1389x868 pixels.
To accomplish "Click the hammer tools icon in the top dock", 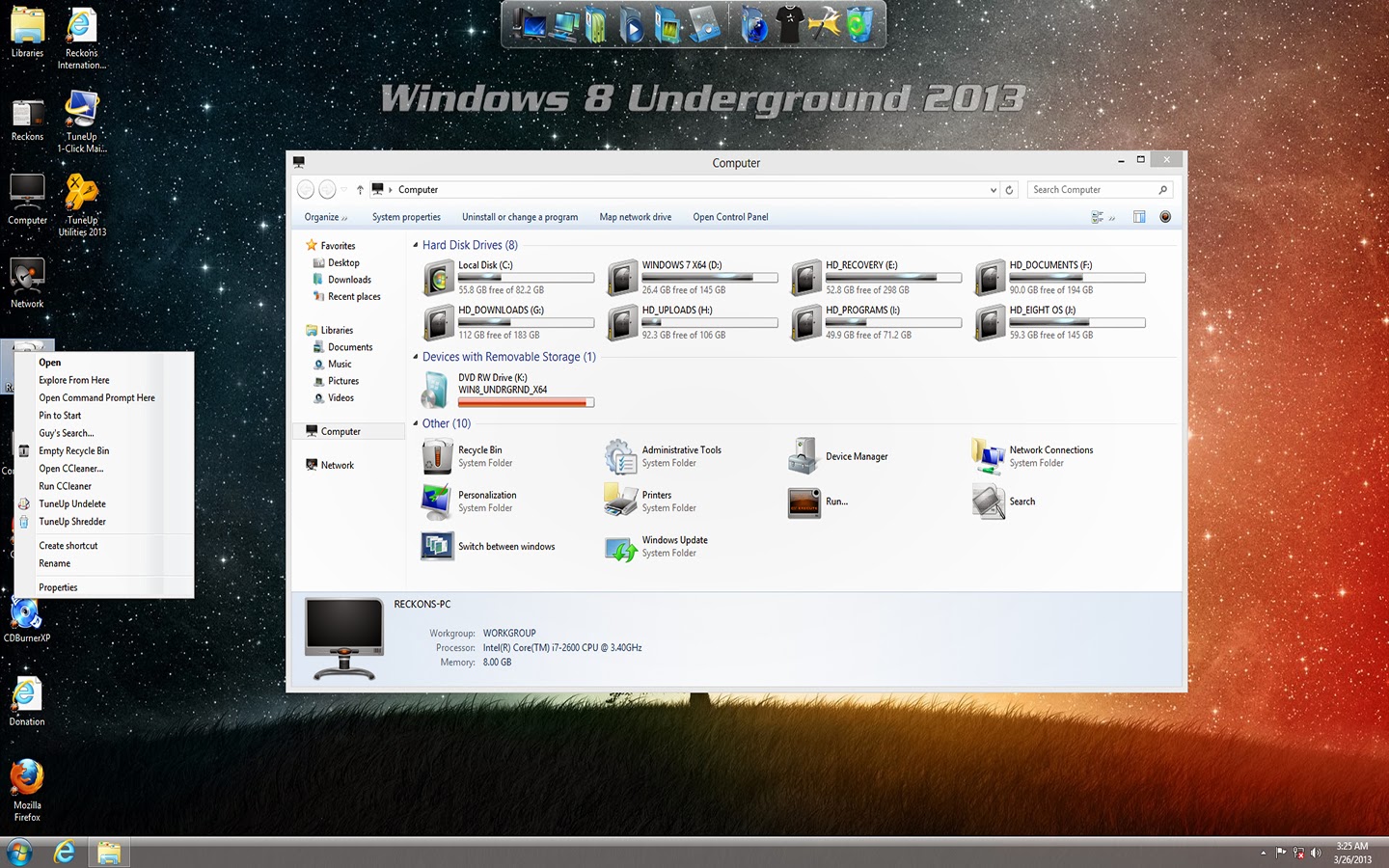I will [825, 25].
